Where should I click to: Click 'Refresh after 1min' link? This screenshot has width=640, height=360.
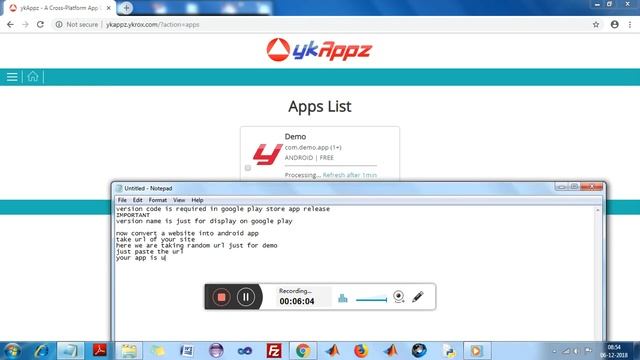[350, 175]
